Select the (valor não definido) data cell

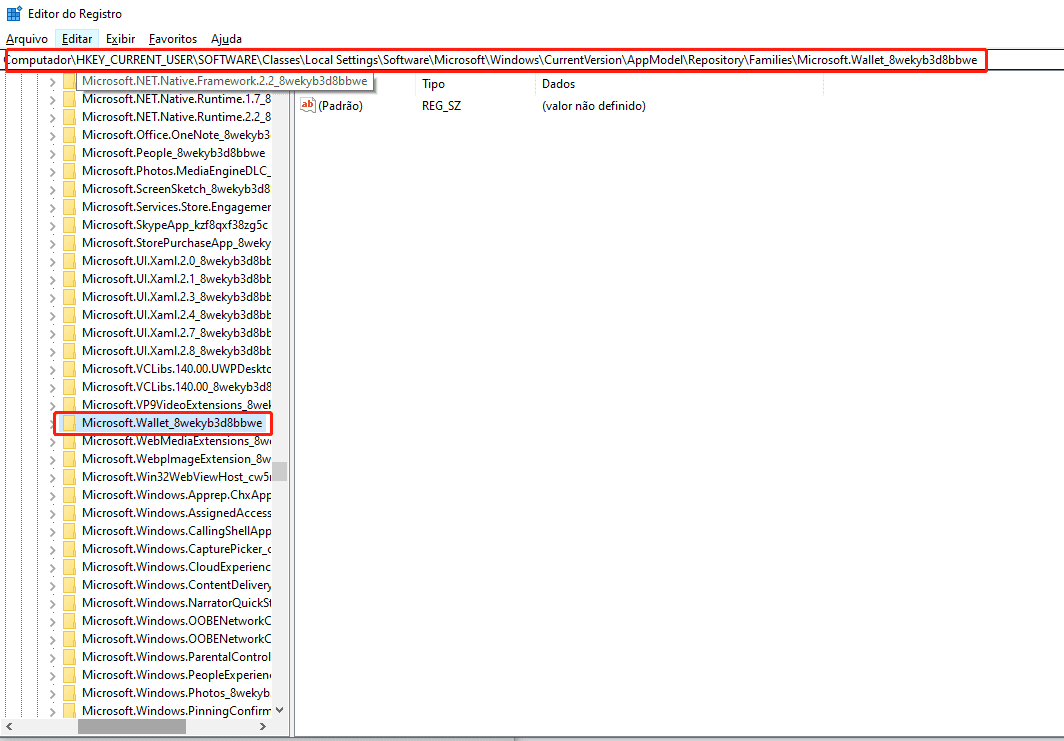click(x=594, y=106)
